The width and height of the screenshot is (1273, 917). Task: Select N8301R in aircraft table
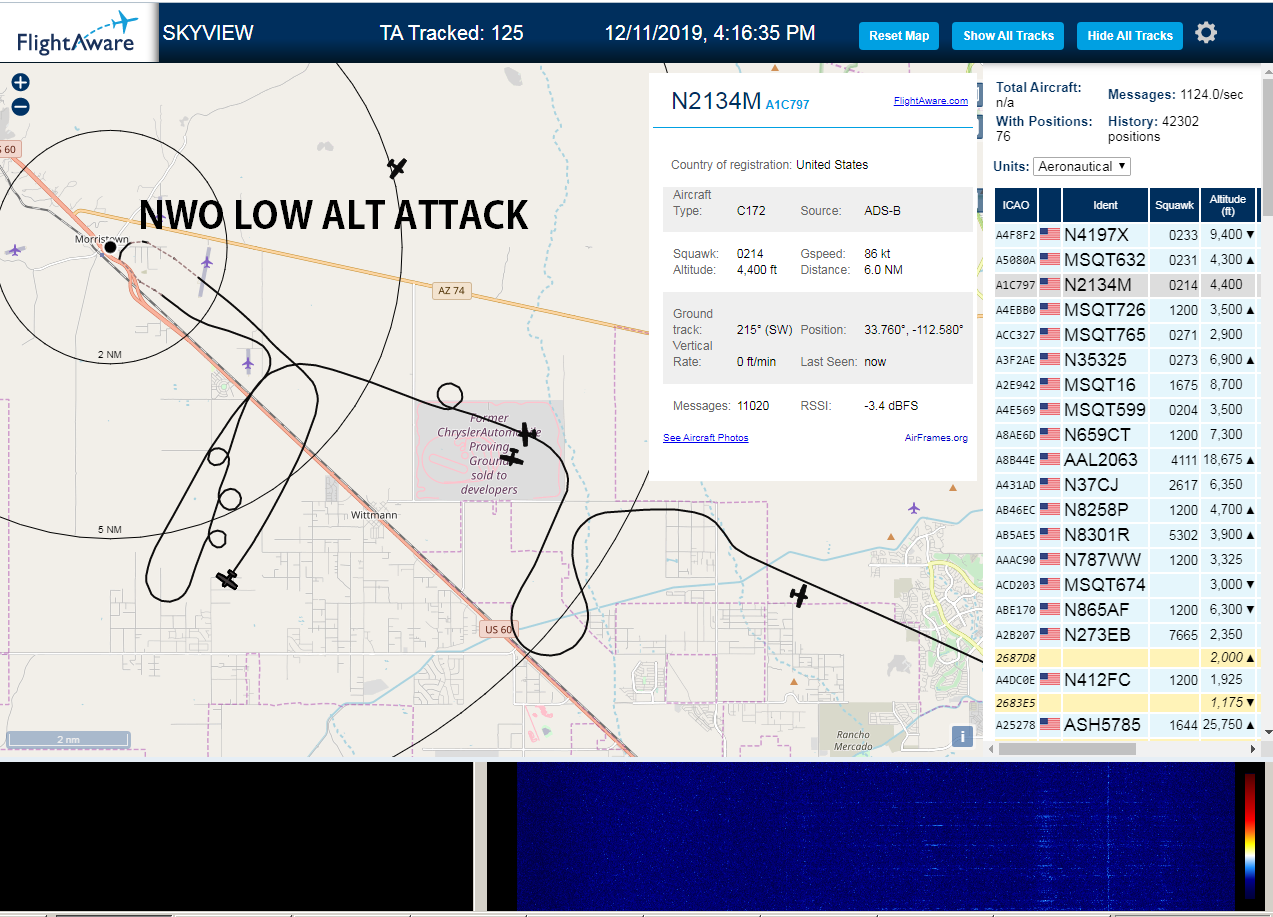tap(1097, 535)
